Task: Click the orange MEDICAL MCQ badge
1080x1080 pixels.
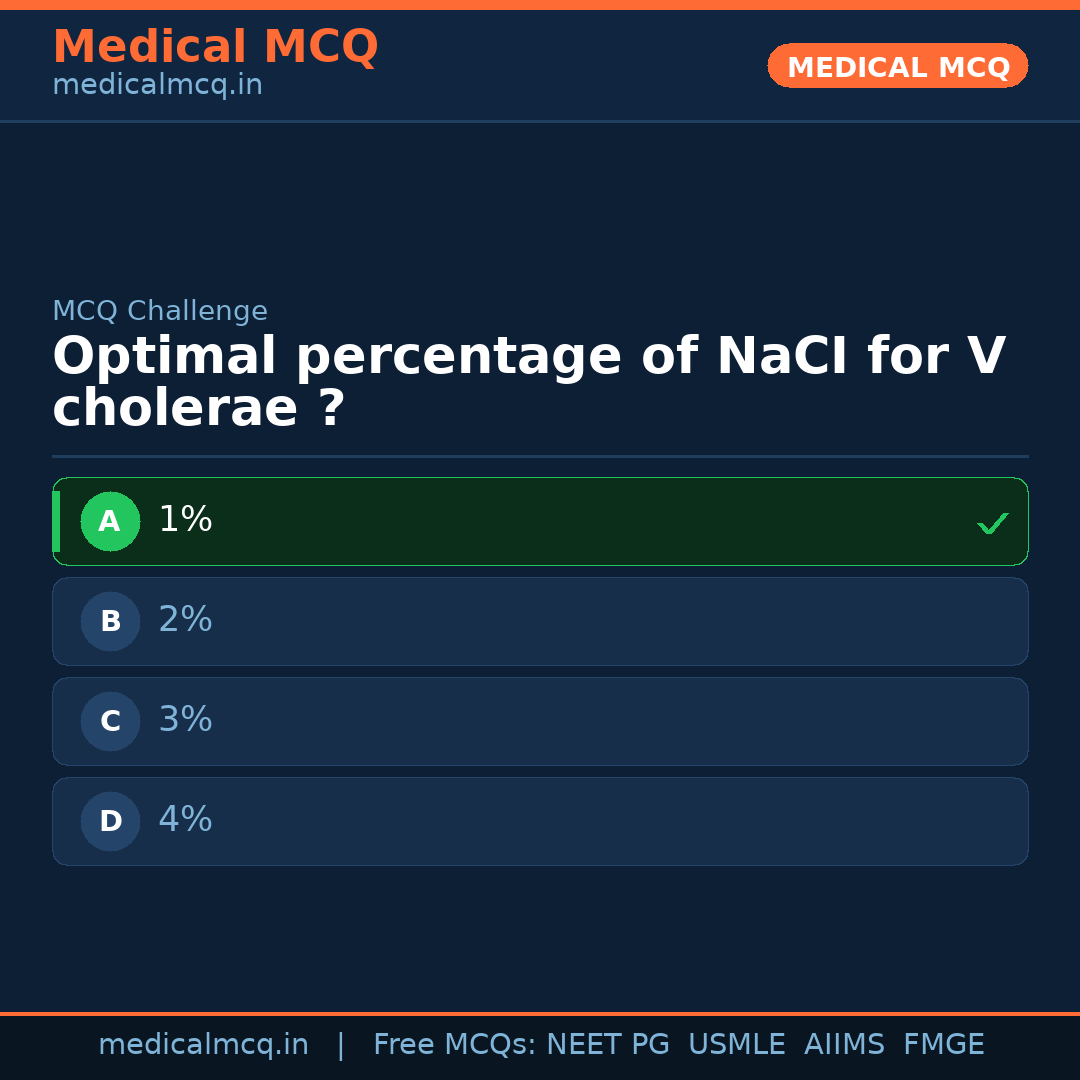Action: [897, 66]
